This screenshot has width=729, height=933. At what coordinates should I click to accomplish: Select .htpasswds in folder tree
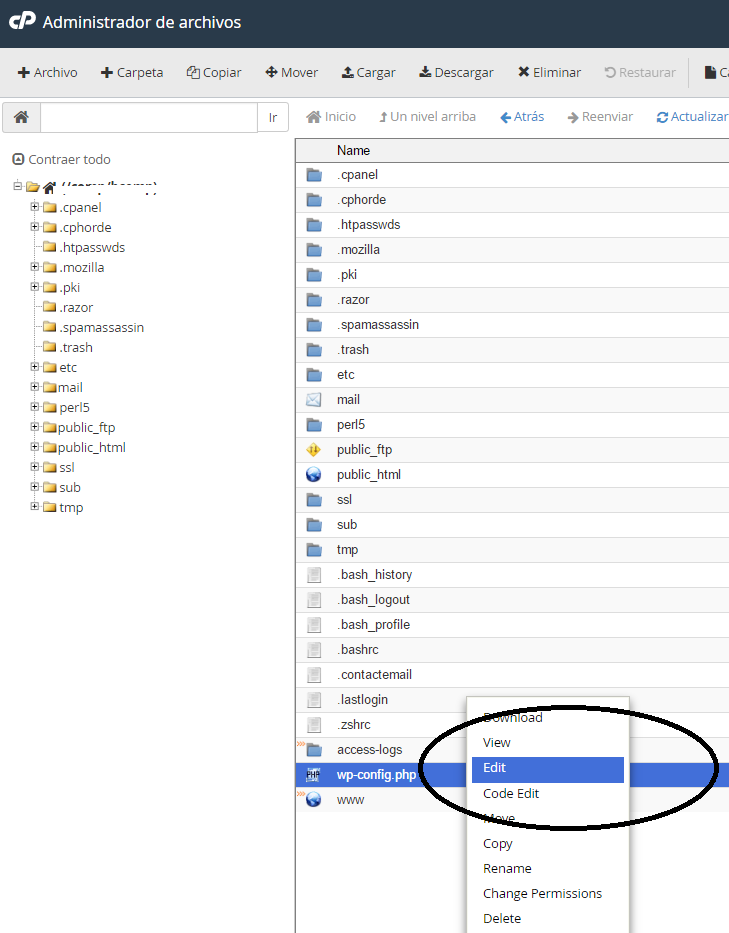(x=92, y=248)
